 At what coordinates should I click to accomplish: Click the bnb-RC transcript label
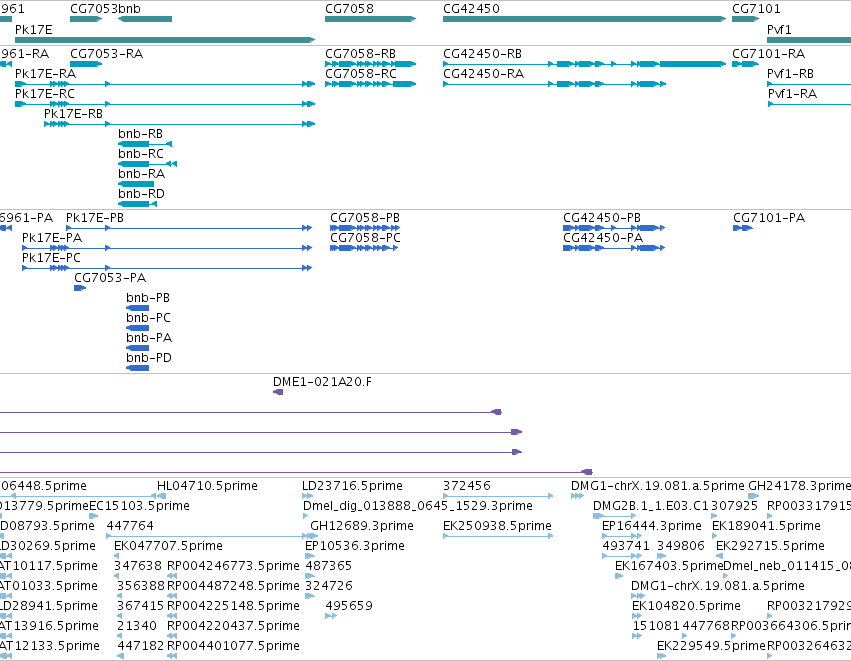point(141,154)
